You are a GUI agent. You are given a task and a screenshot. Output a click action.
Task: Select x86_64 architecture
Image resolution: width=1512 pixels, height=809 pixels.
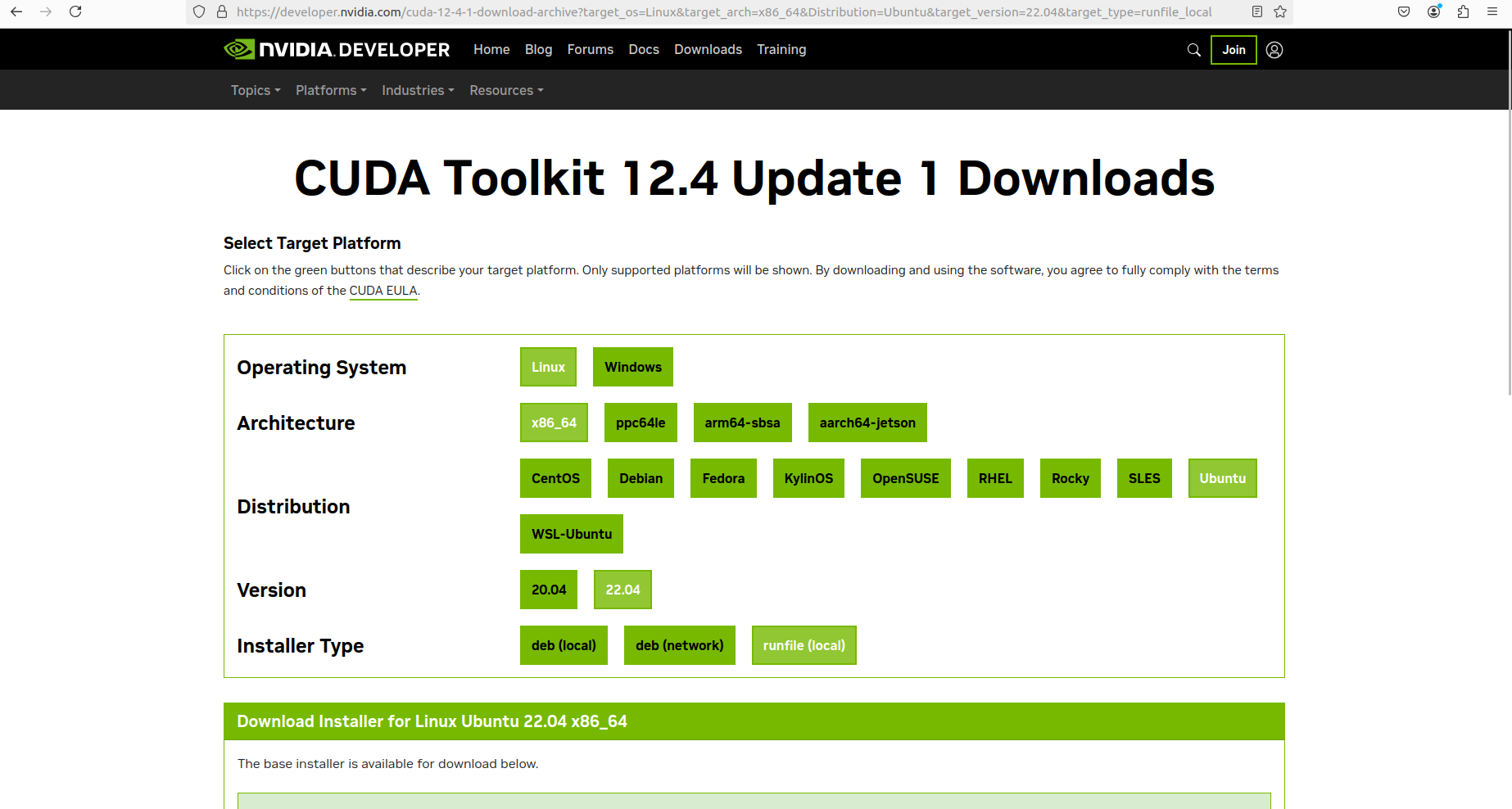point(554,423)
